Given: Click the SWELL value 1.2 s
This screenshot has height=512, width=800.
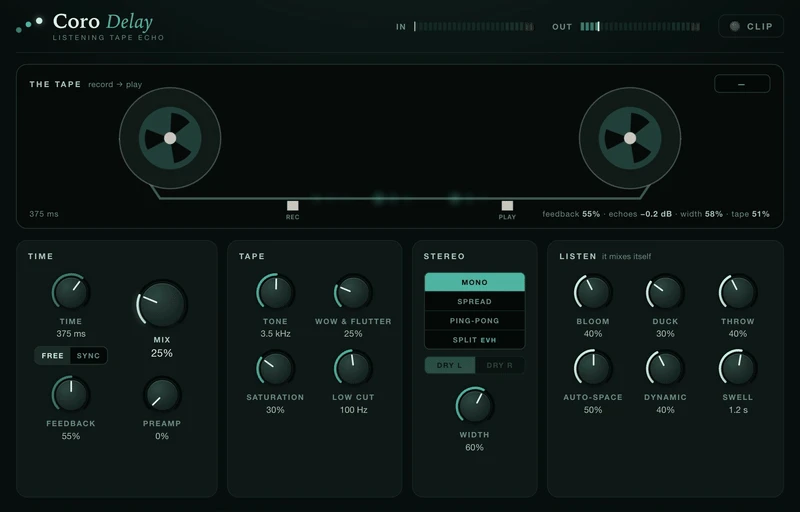Looking at the screenshot, I should click(738, 409).
